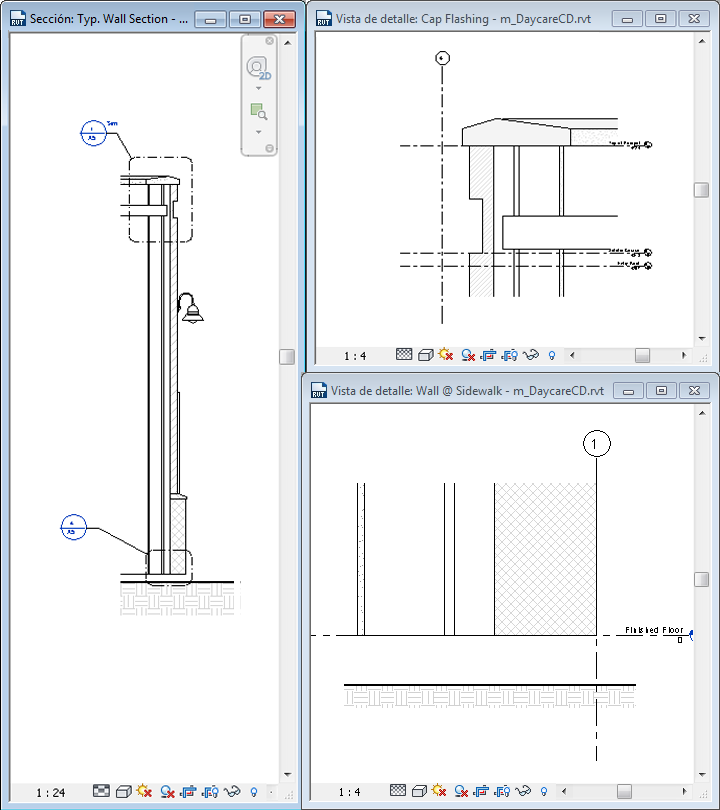Toggle crop region visibility in the Wall @ Sidewalk window
The height and width of the screenshot is (810, 720).
503,791
